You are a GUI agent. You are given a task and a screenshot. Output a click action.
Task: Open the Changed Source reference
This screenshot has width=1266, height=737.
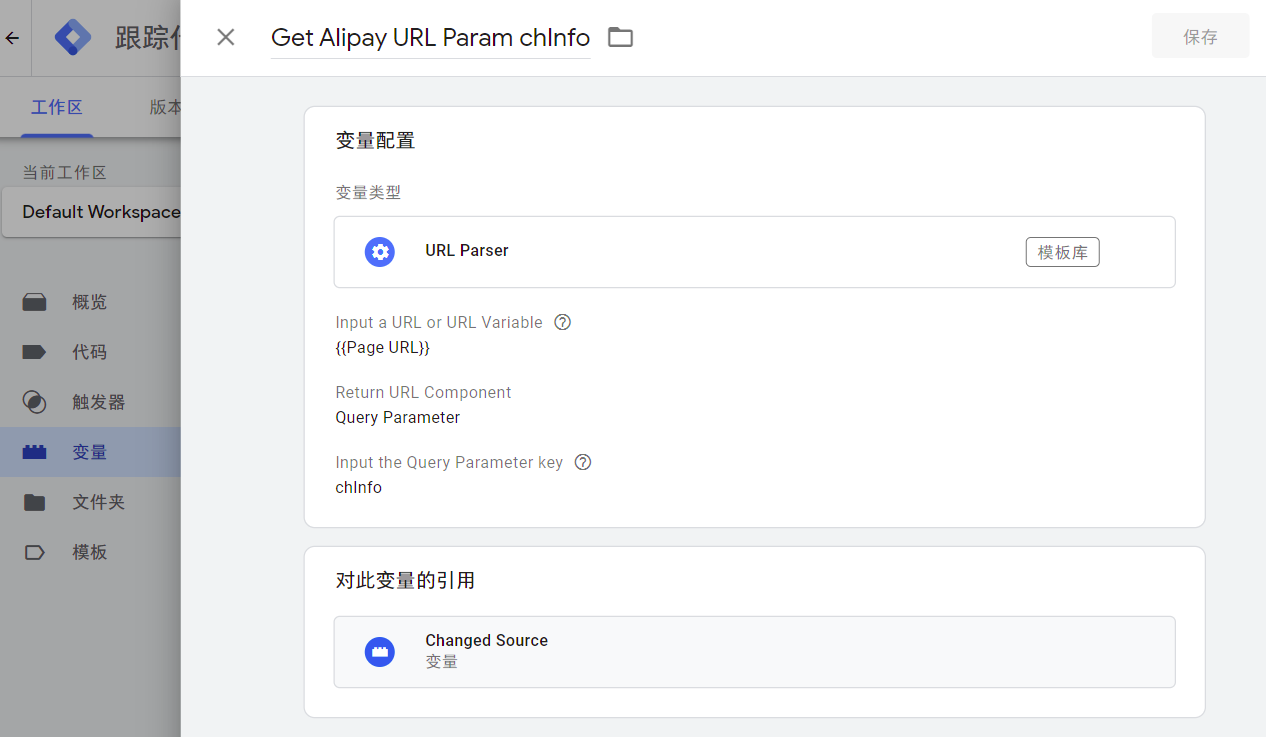pyautogui.click(x=754, y=652)
